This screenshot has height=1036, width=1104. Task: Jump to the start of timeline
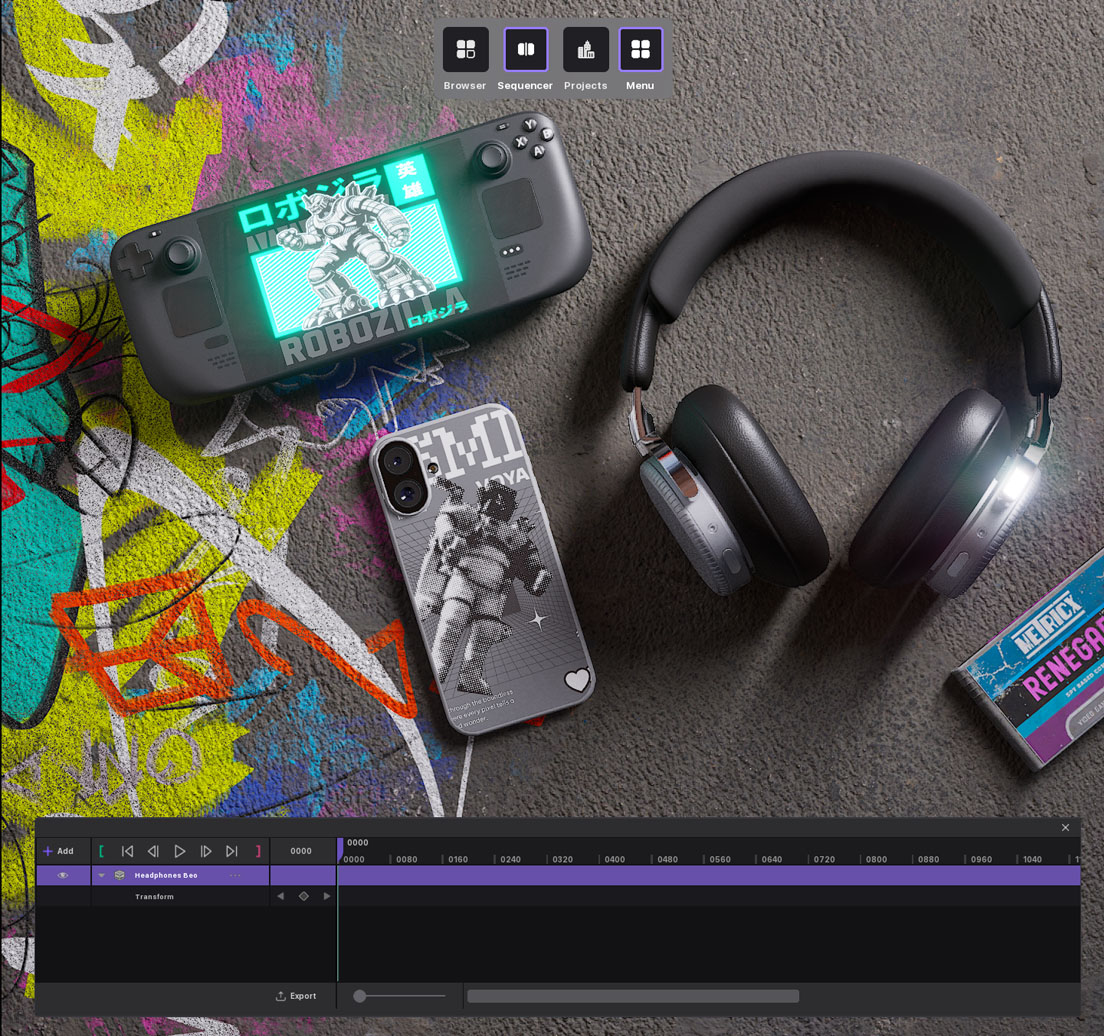coord(127,851)
